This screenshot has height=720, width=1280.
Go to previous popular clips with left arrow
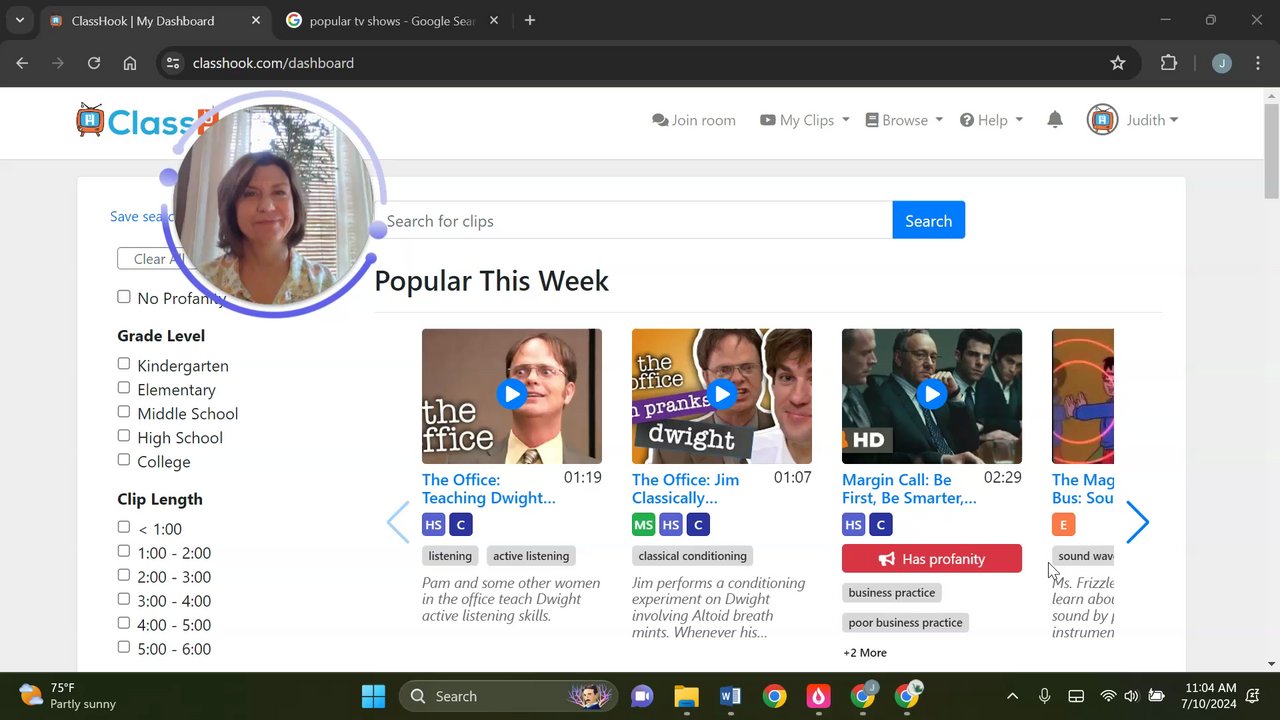pyautogui.click(x=398, y=522)
